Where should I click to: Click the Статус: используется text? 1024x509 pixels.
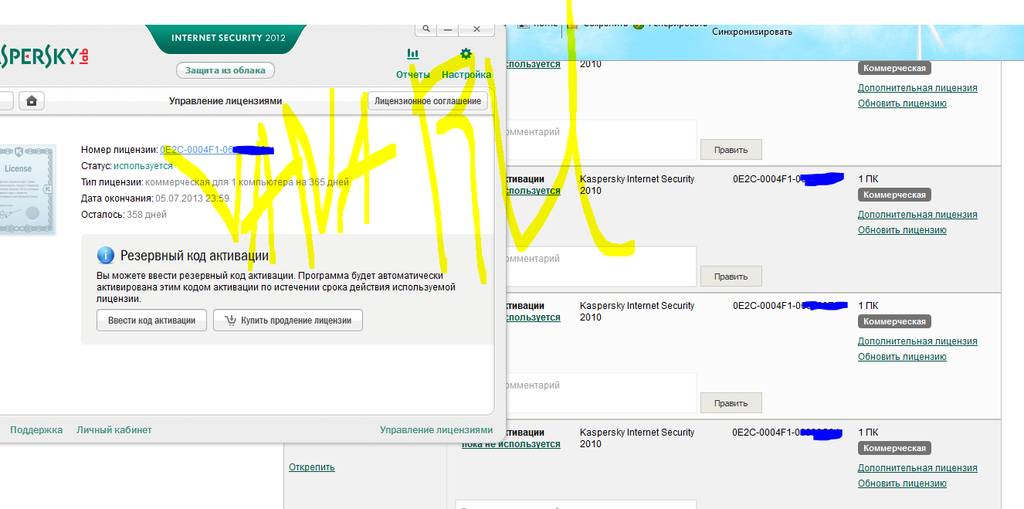[x=127, y=166]
